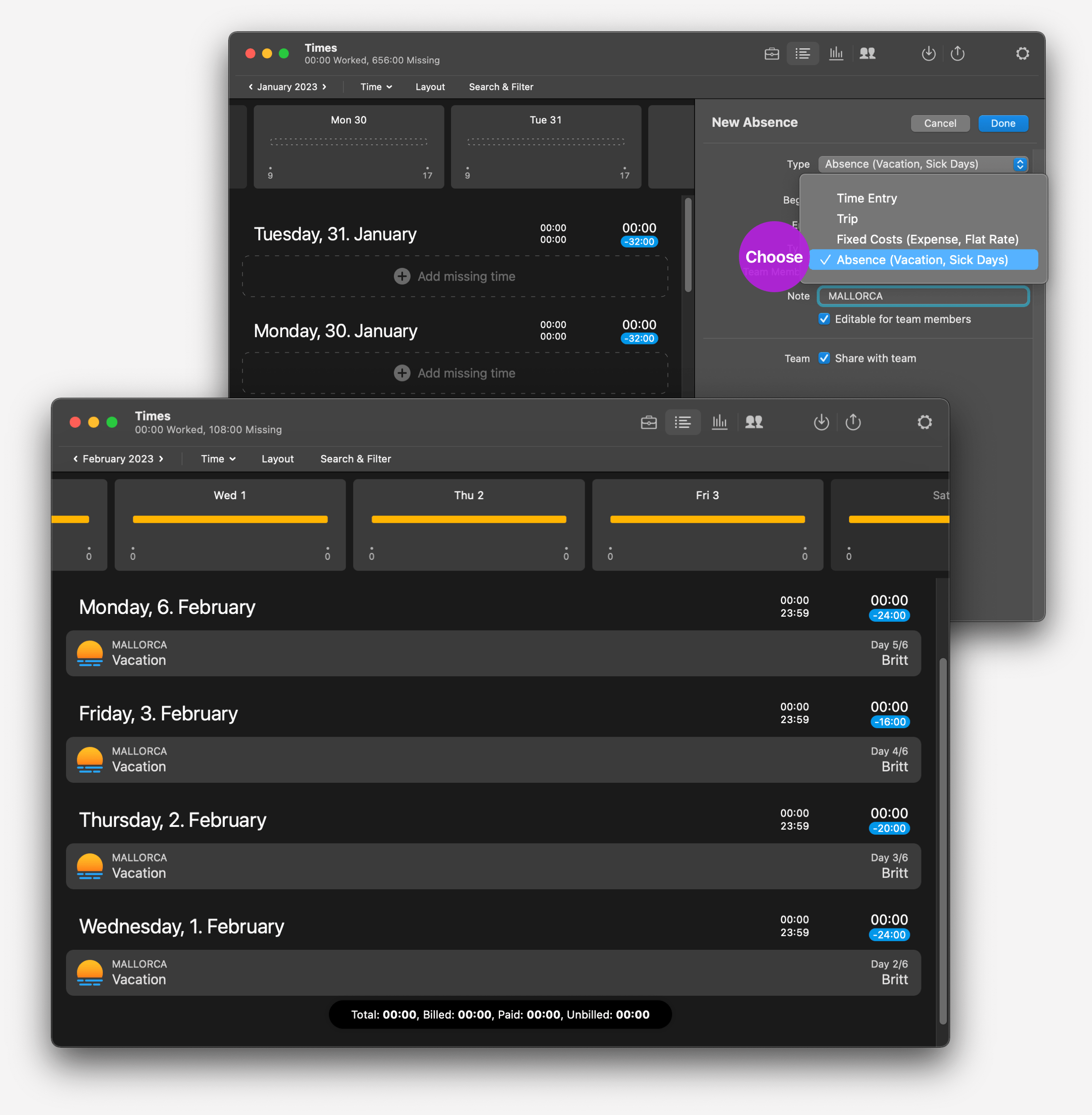Open bar chart reports icon in February window
The height and width of the screenshot is (1115, 1092).
coord(719,423)
